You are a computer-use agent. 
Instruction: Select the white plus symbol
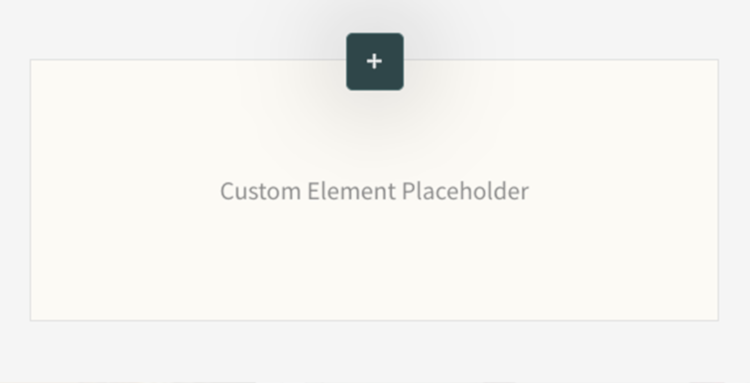click(x=375, y=62)
